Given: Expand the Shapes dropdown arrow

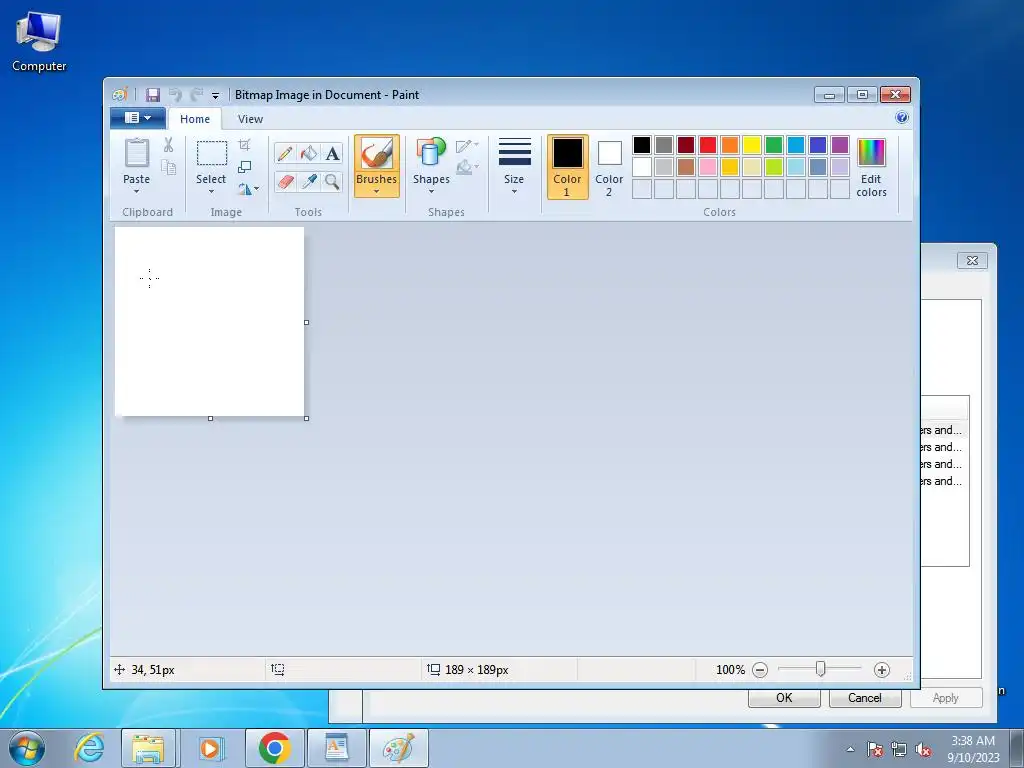Looking at the screenshot, I should tap(431, 191).
